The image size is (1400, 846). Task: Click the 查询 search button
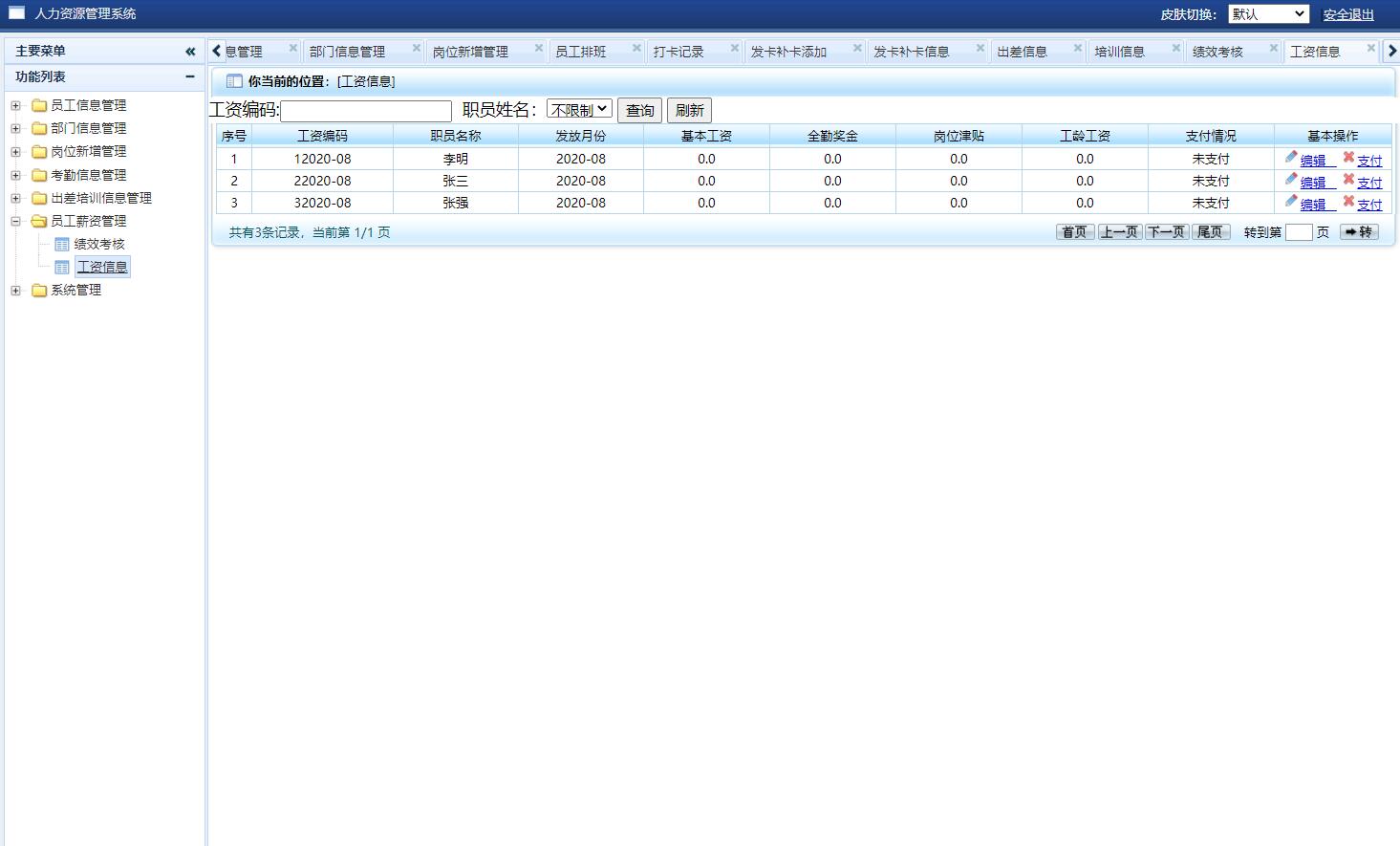[x=639, y=111]
